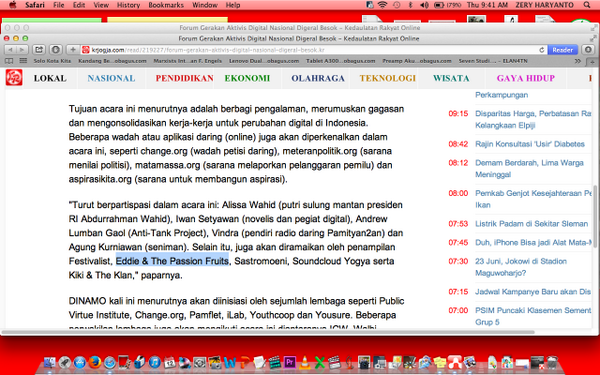Go to the EKONOMI section
Screen dimensions: 600x375
click(x=247, y=78)
